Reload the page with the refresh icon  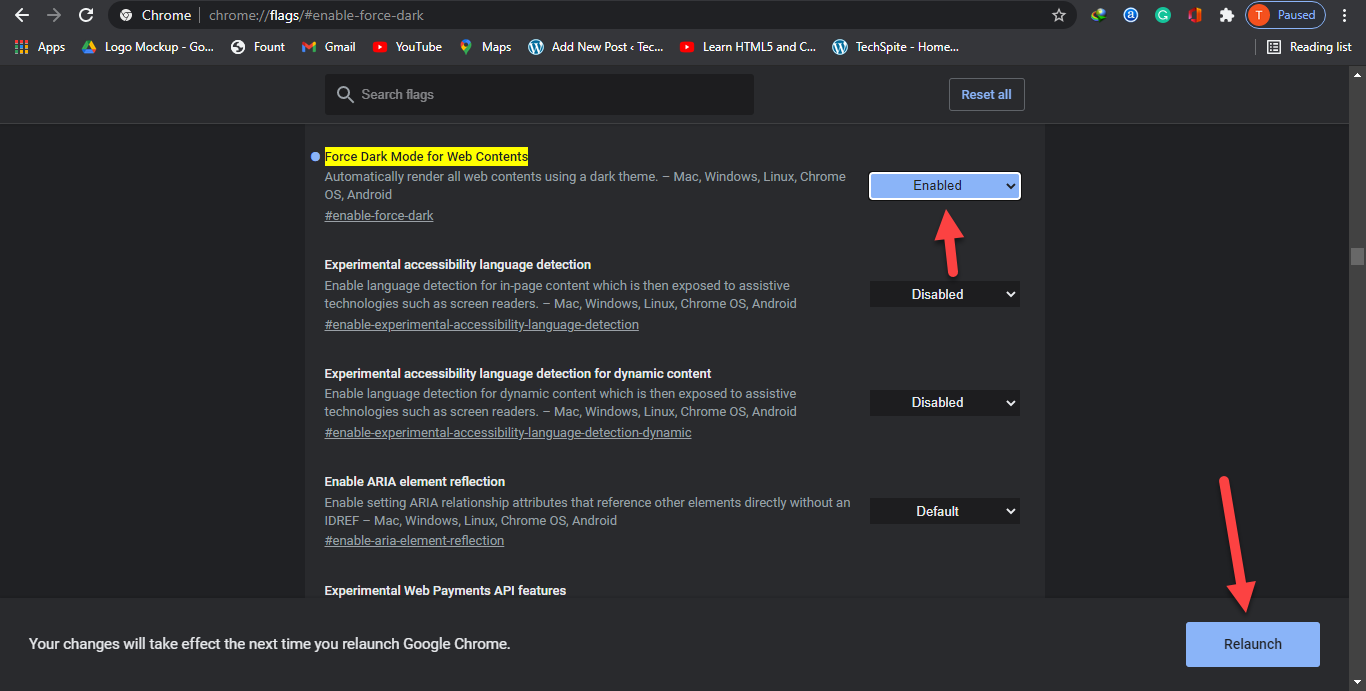point(86,15)
